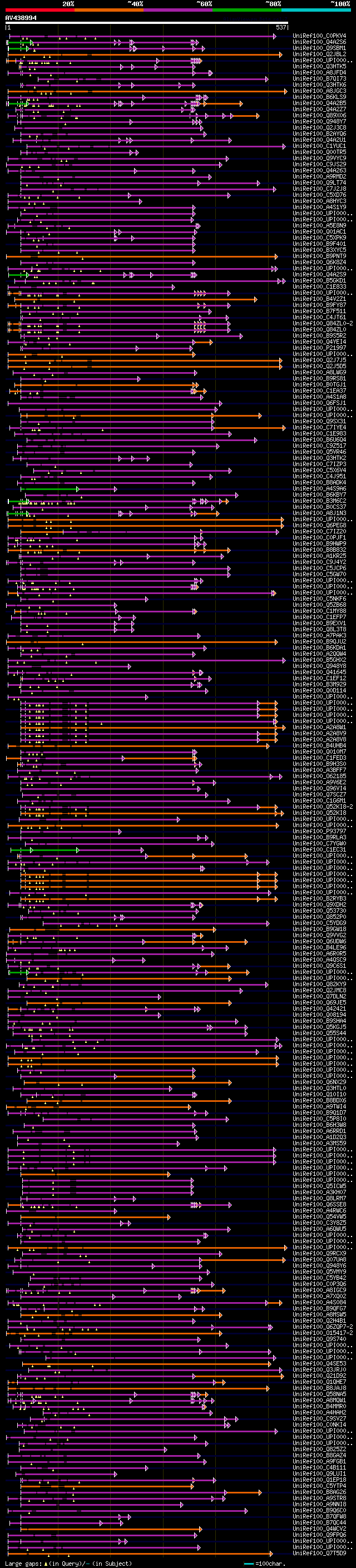
Task: Open hit UniRef100_Q01AC1
Action: pyautogui.click(x=319, y=231)
